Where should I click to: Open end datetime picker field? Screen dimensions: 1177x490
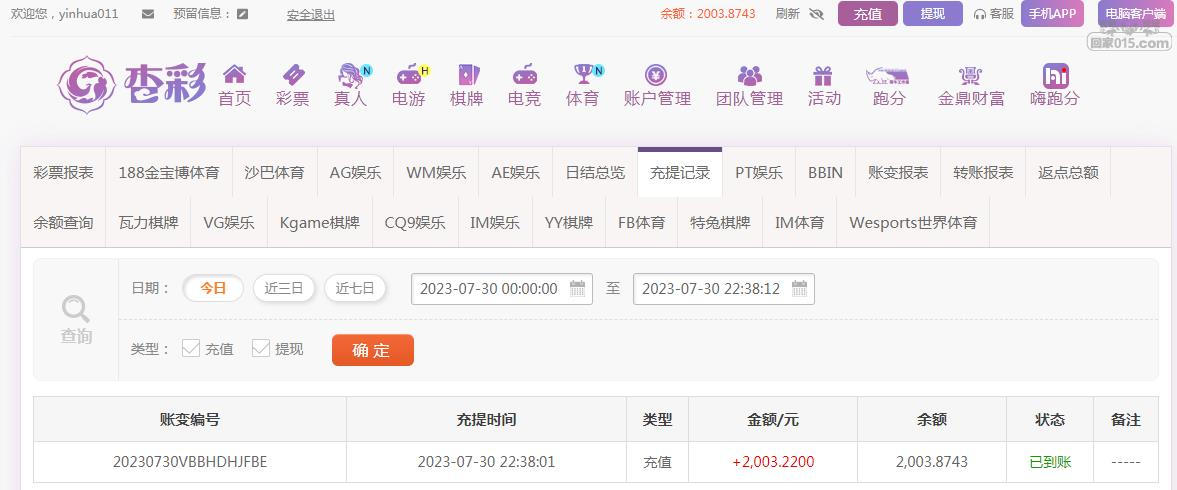click(724, 289)
